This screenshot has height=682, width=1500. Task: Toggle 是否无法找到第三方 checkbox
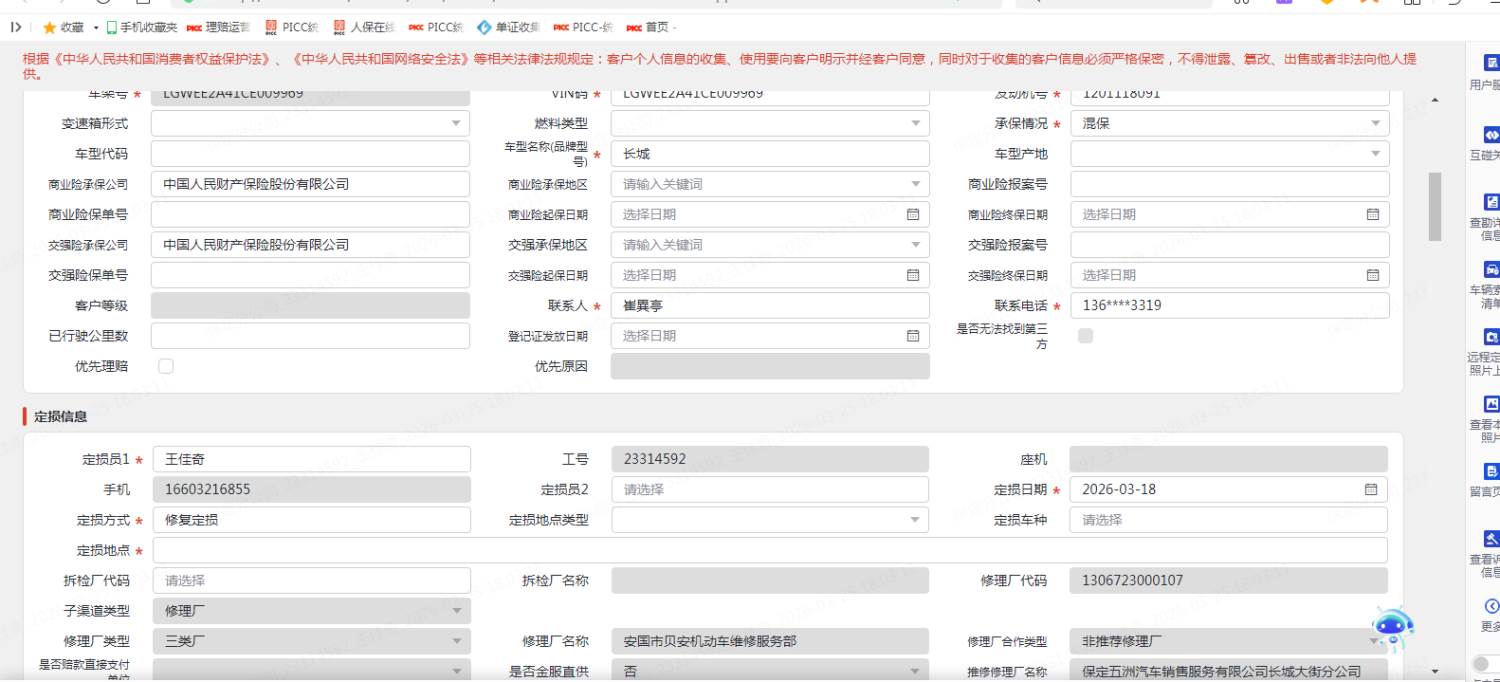pyautogui.click(x=1085, y=336)
